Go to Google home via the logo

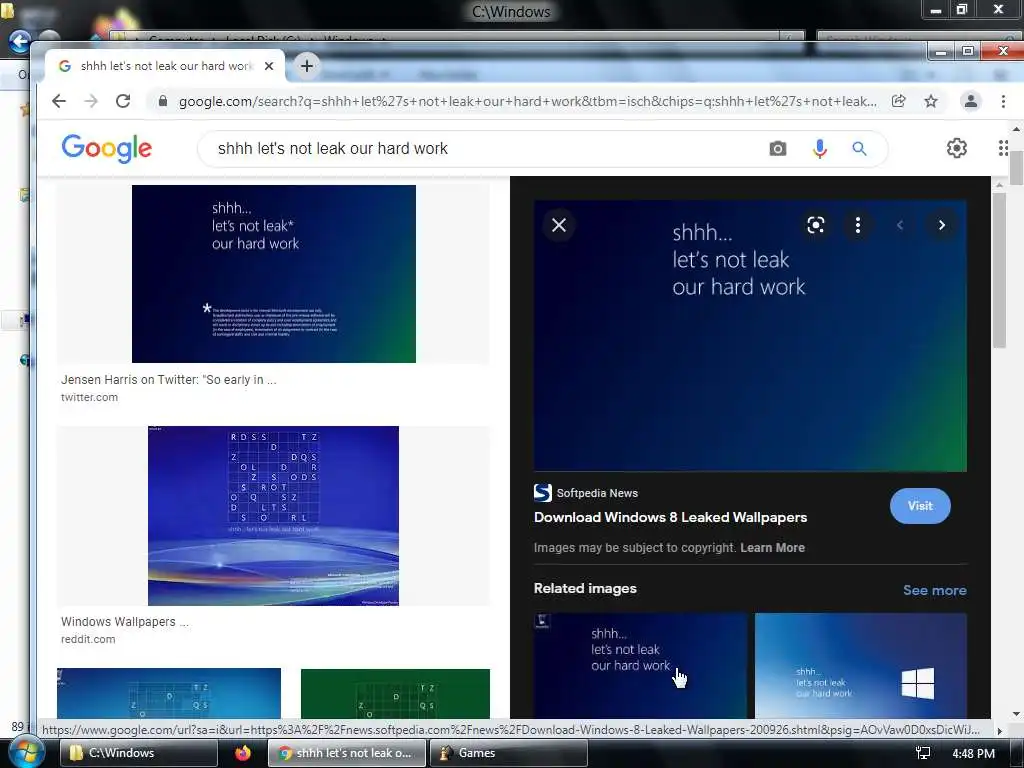coord(106,149)
